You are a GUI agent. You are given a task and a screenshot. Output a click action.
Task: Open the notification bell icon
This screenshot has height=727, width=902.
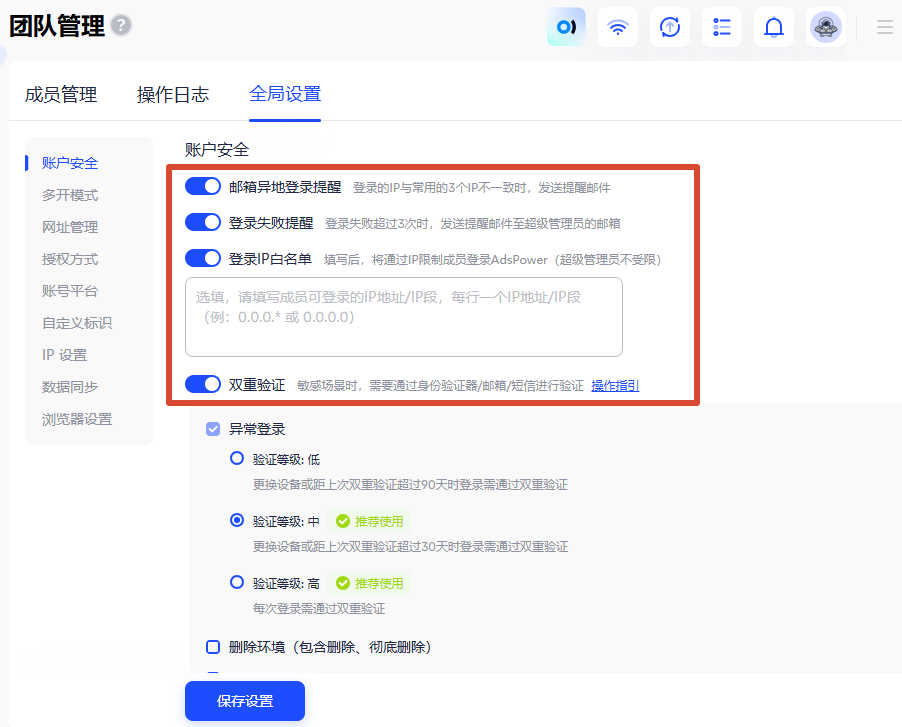(x=774, y=27)
